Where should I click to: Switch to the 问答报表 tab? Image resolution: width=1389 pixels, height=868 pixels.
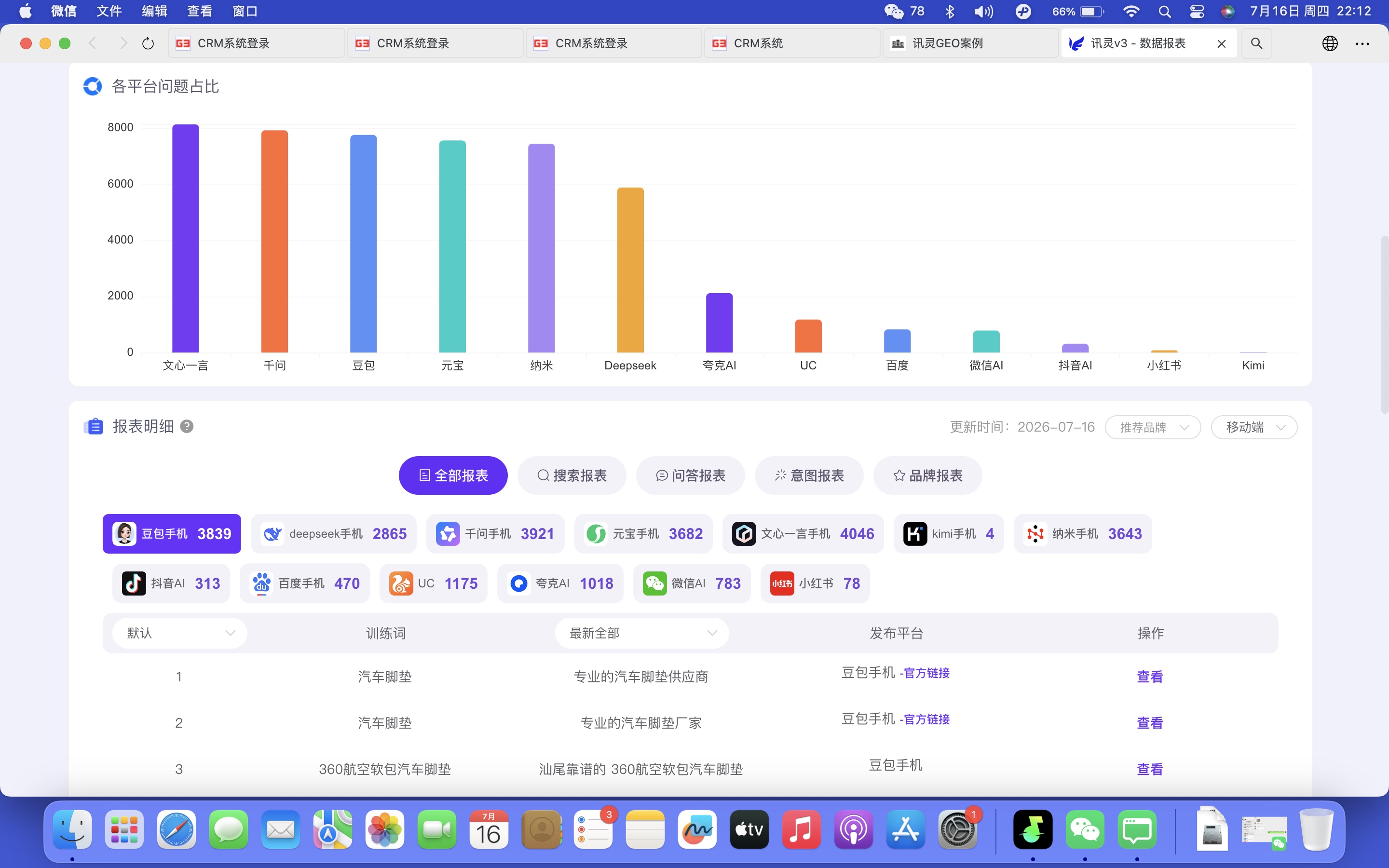click(x=691, y=475)
